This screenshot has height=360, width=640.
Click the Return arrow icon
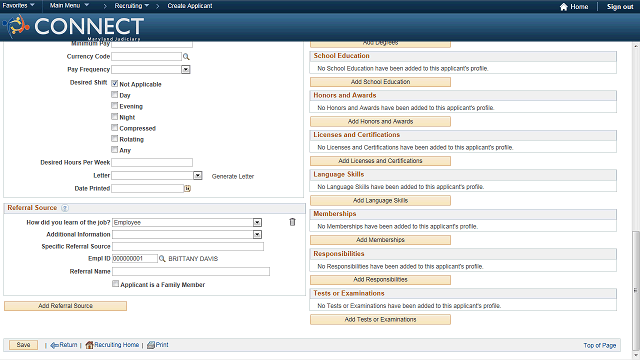[54, 345]
